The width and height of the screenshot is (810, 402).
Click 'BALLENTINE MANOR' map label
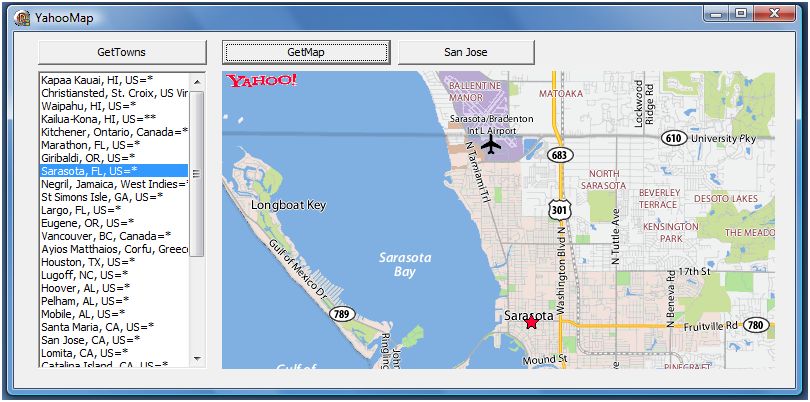(475, 91)
